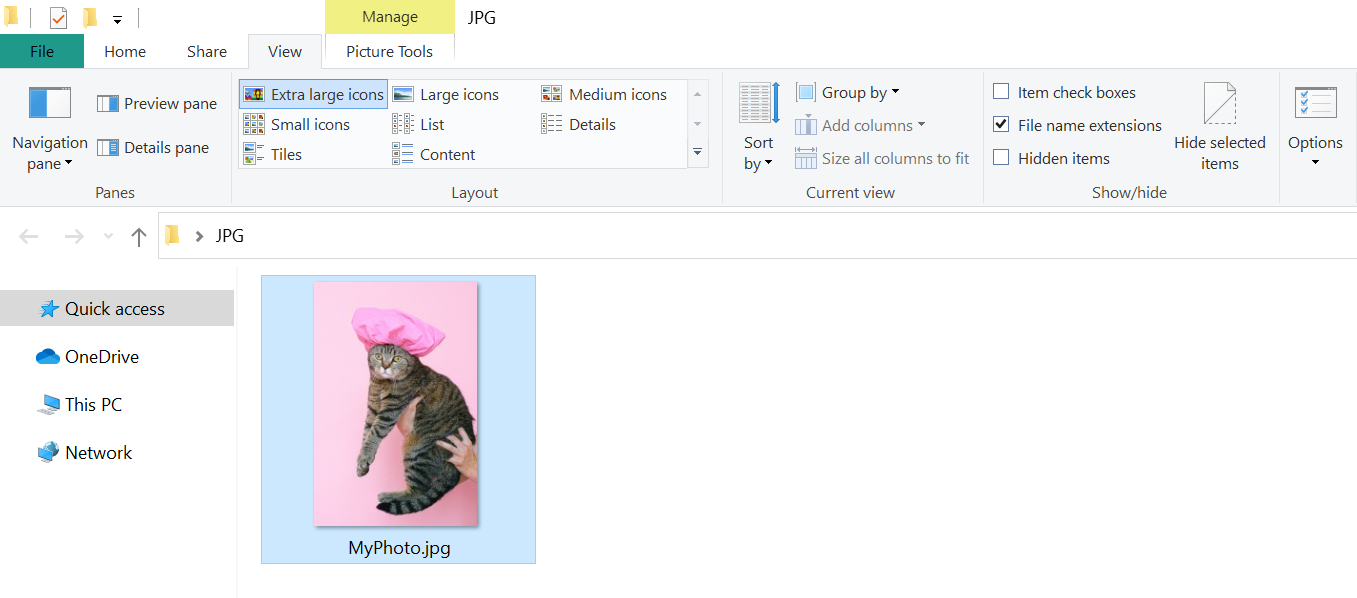
Task: Select the Large icons layout
Action: click(449, 93)
